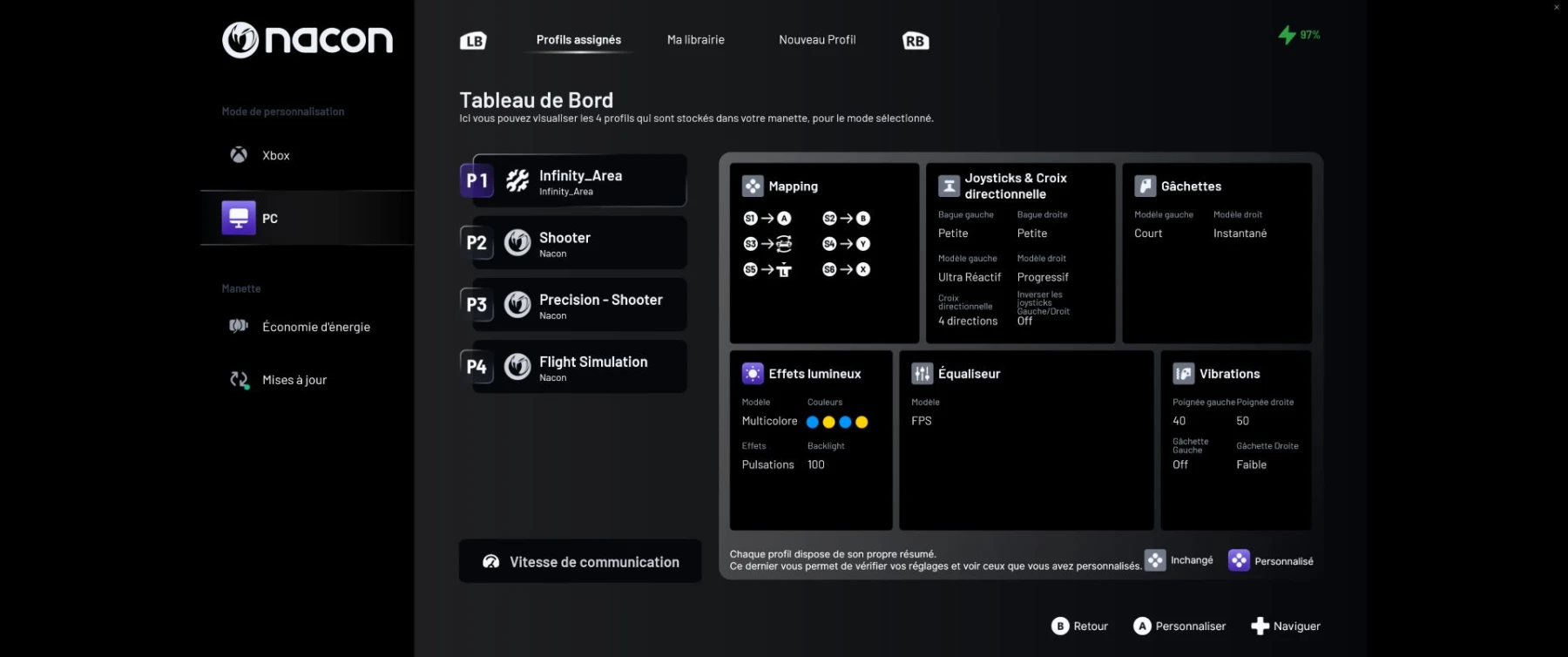Click the Pulsations effect value
Viewport: 1568px width, 657px height.
768,464
